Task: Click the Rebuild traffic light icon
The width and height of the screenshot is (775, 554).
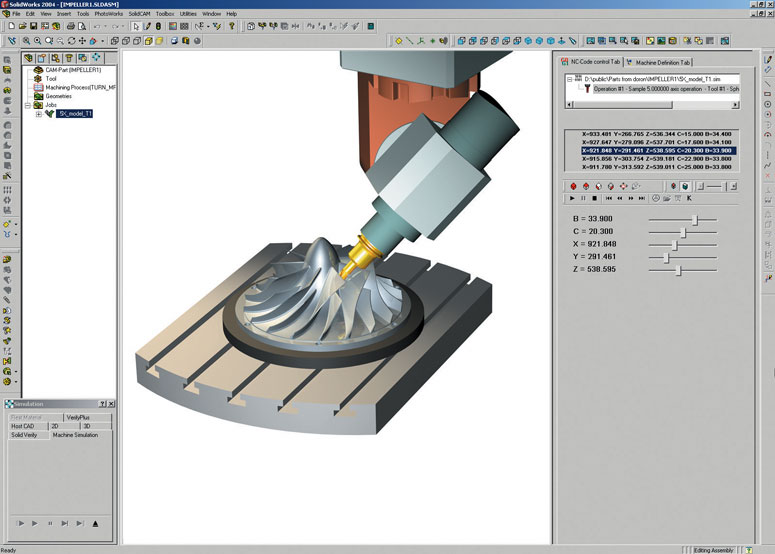Action: coord(158,26)
